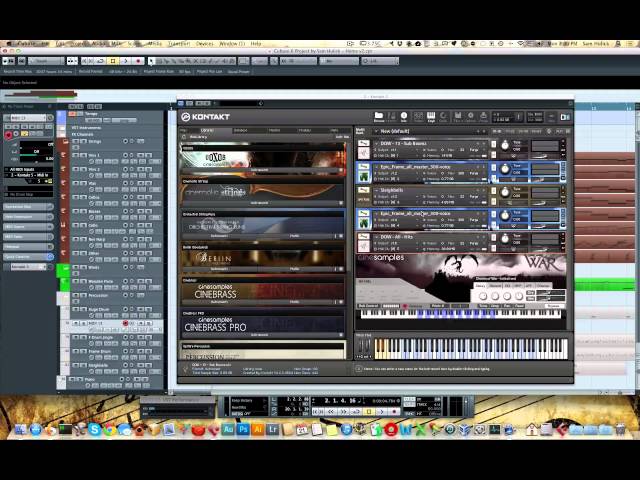Click the green icon of the first Epic_Frame instrument
Image resolution: width=640 pixels, height=480 pixels.
point(363,176)
